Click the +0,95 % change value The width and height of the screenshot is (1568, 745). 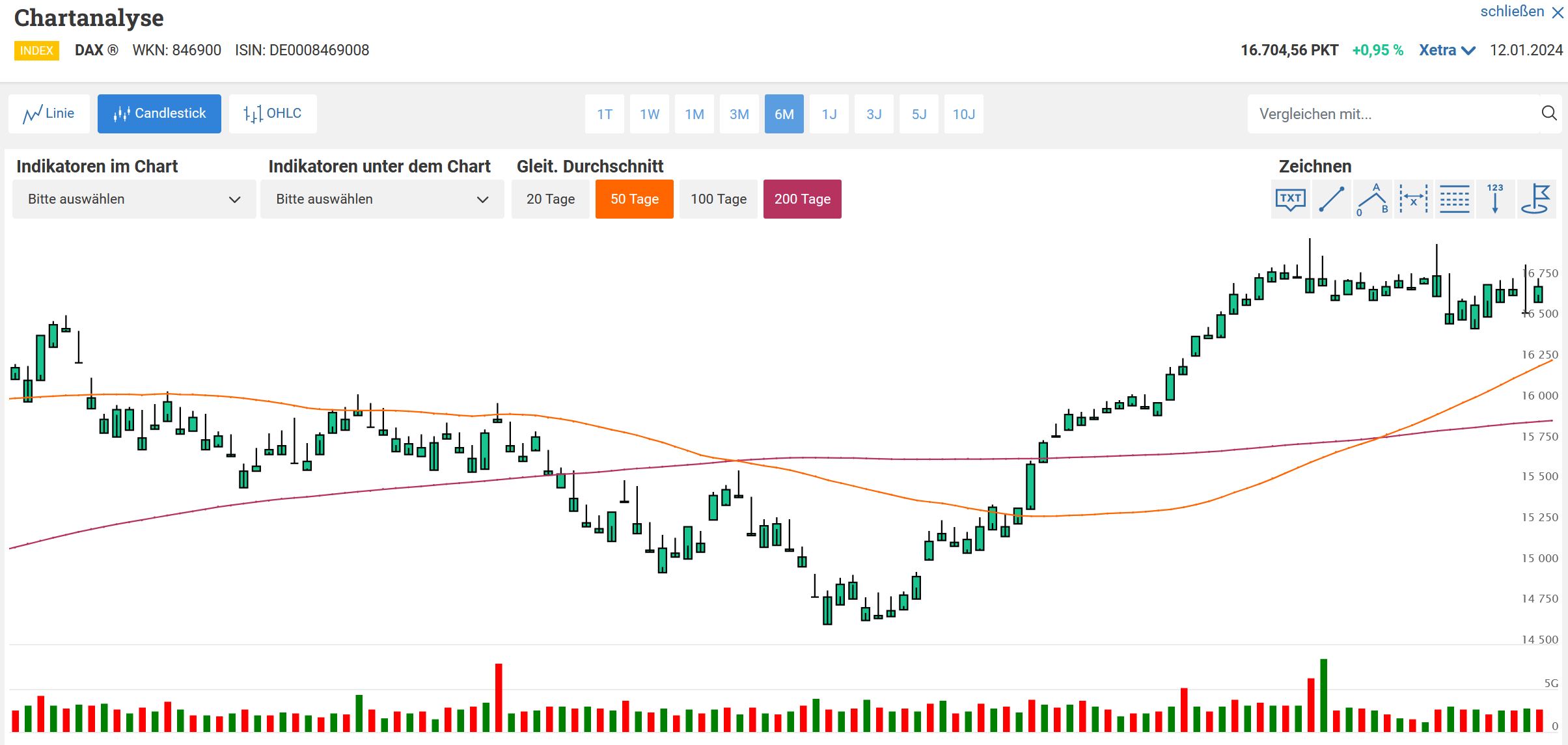pyautogui.click(x=1377, y=50)
